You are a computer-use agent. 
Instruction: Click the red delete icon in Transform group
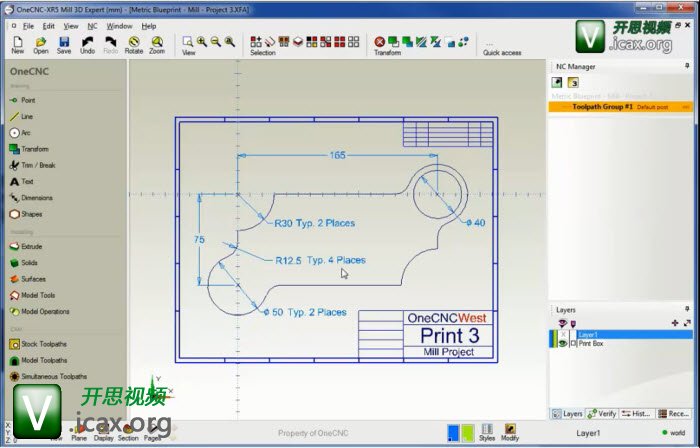point(379,42)
